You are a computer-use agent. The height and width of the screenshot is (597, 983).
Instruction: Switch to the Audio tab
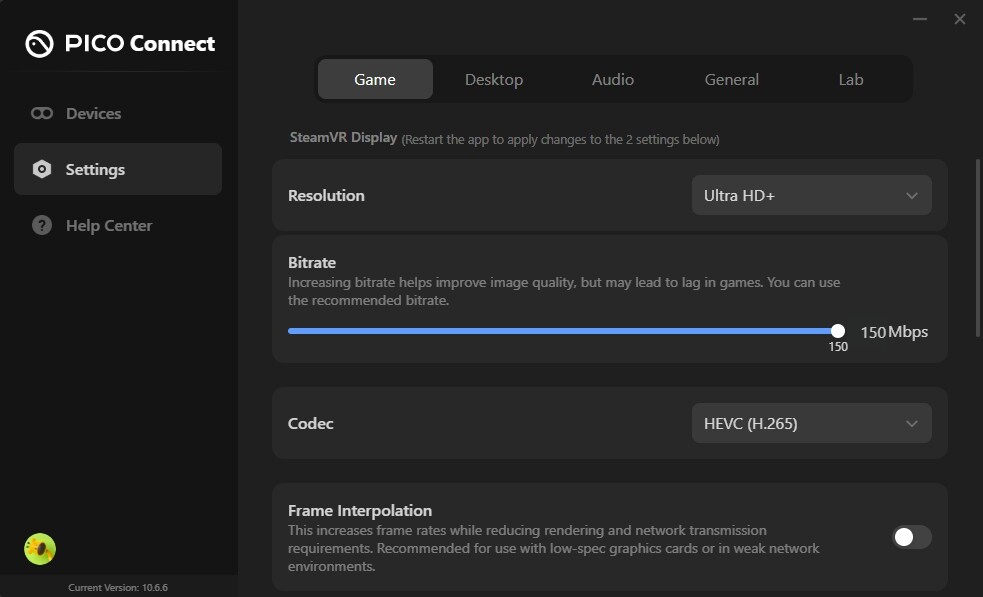tap(612, 80)
